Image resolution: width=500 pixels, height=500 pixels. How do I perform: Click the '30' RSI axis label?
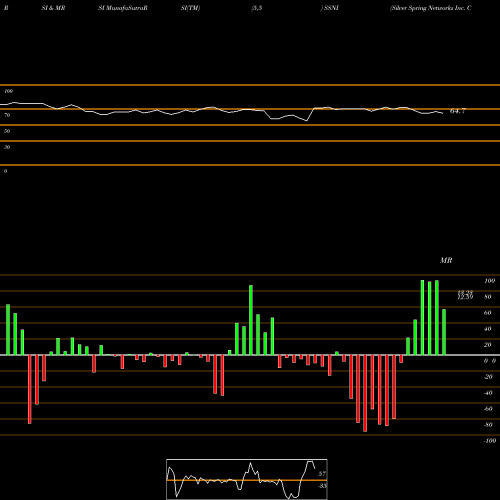coord(7,147)
